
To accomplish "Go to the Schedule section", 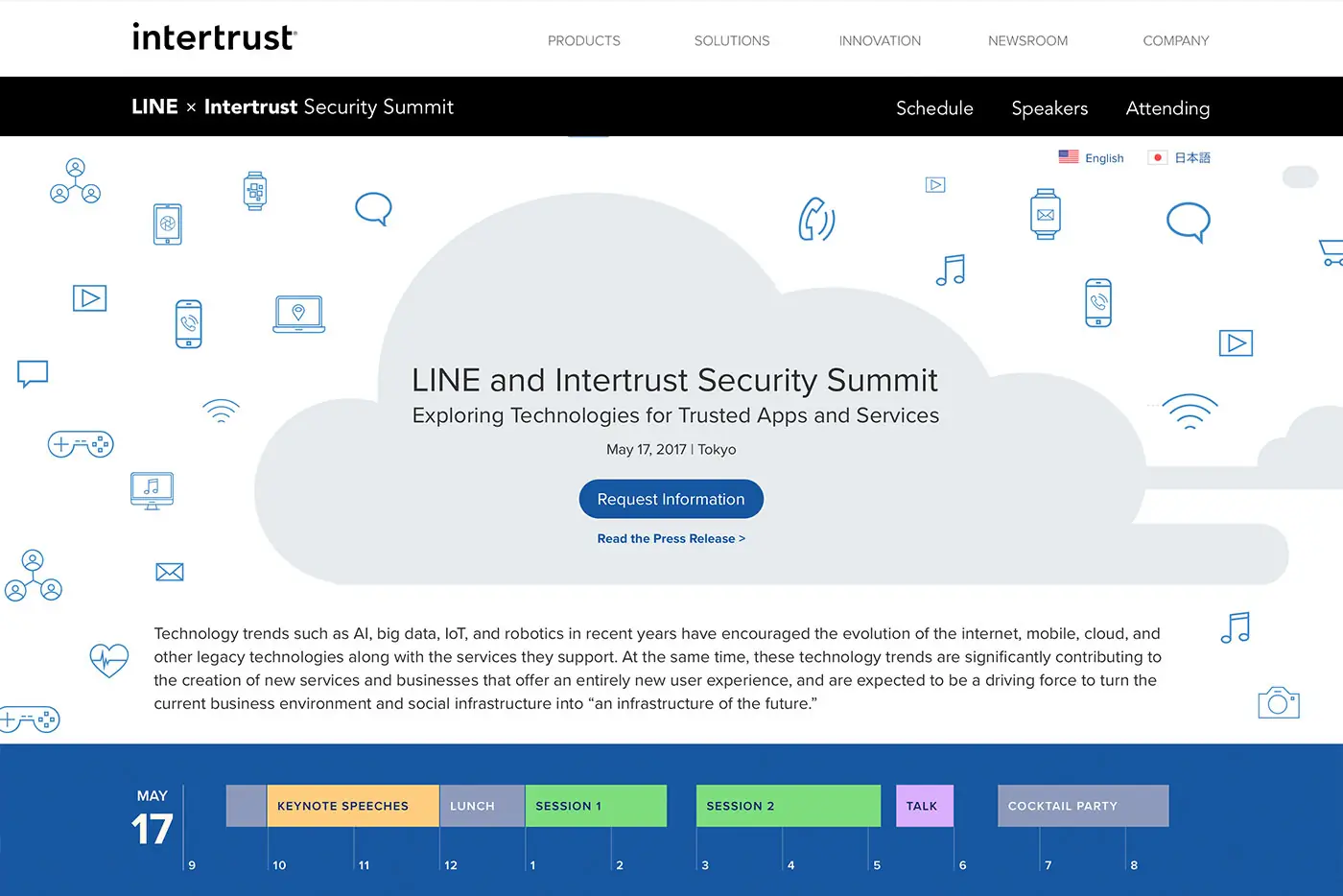I will [x=934, y=108].
